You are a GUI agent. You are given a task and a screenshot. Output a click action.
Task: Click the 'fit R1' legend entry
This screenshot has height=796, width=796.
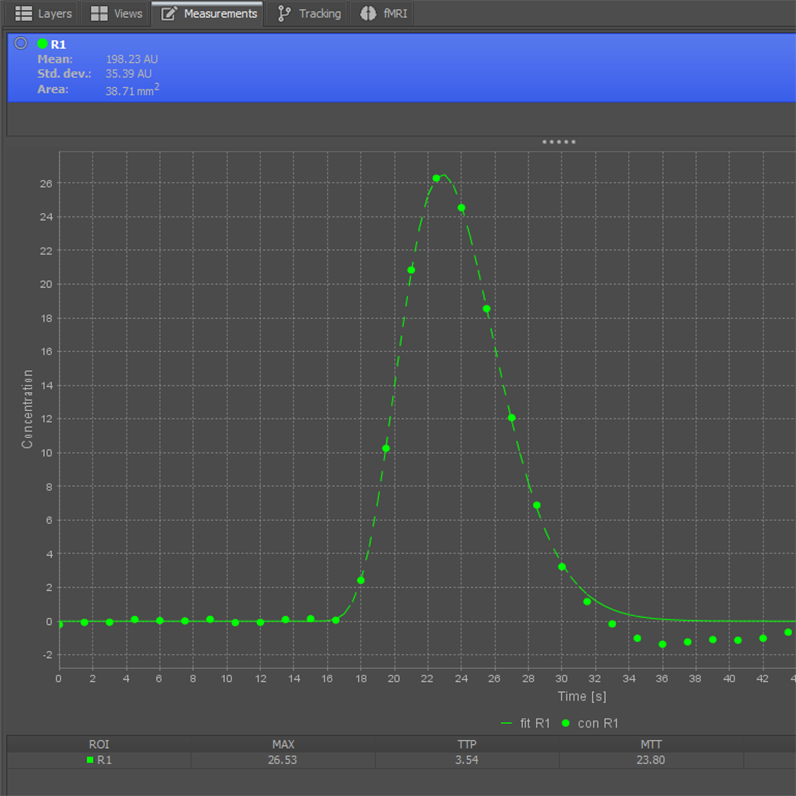click(x=525, y=723)
